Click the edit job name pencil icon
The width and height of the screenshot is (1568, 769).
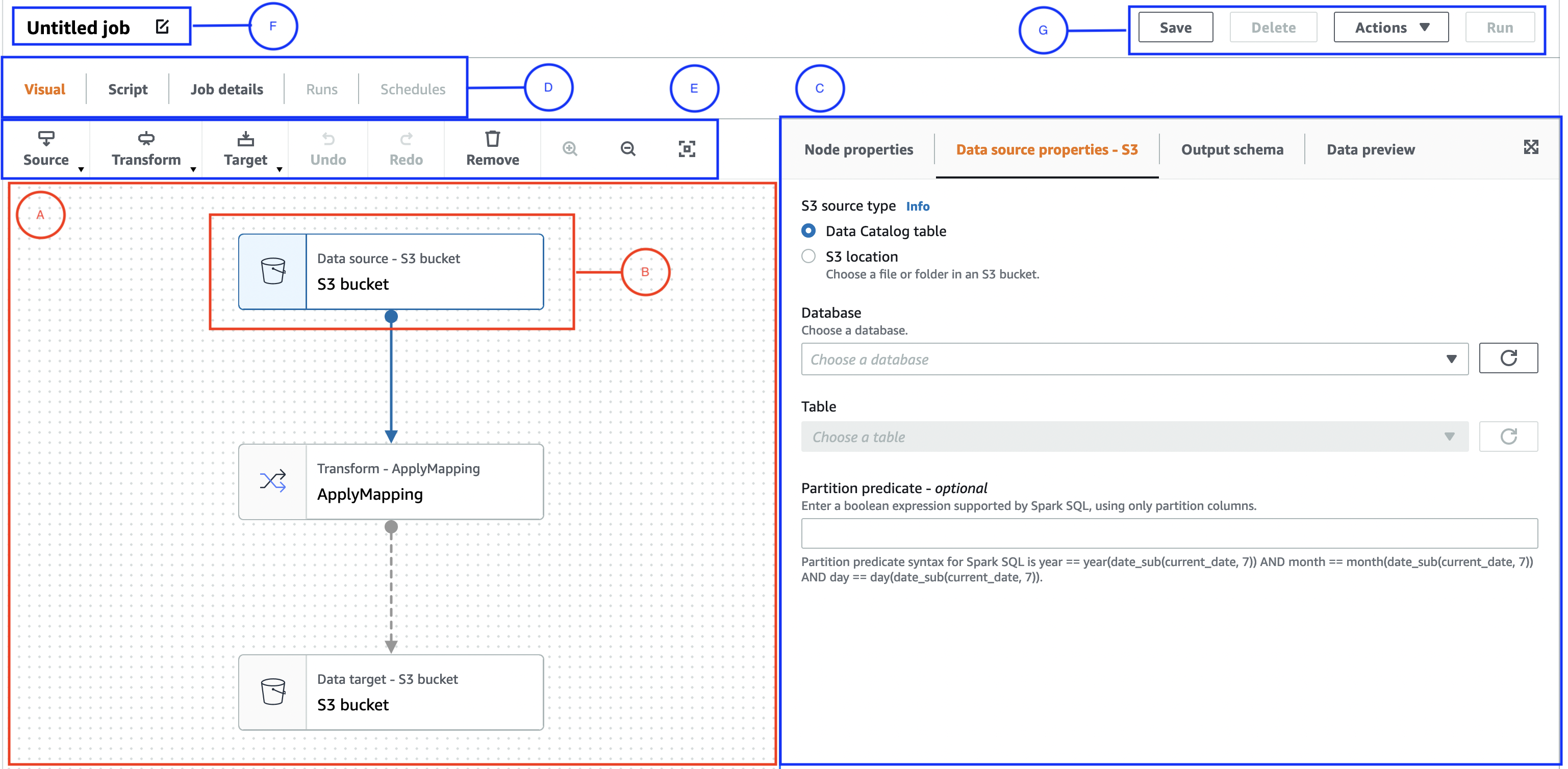tap(162, 27)
